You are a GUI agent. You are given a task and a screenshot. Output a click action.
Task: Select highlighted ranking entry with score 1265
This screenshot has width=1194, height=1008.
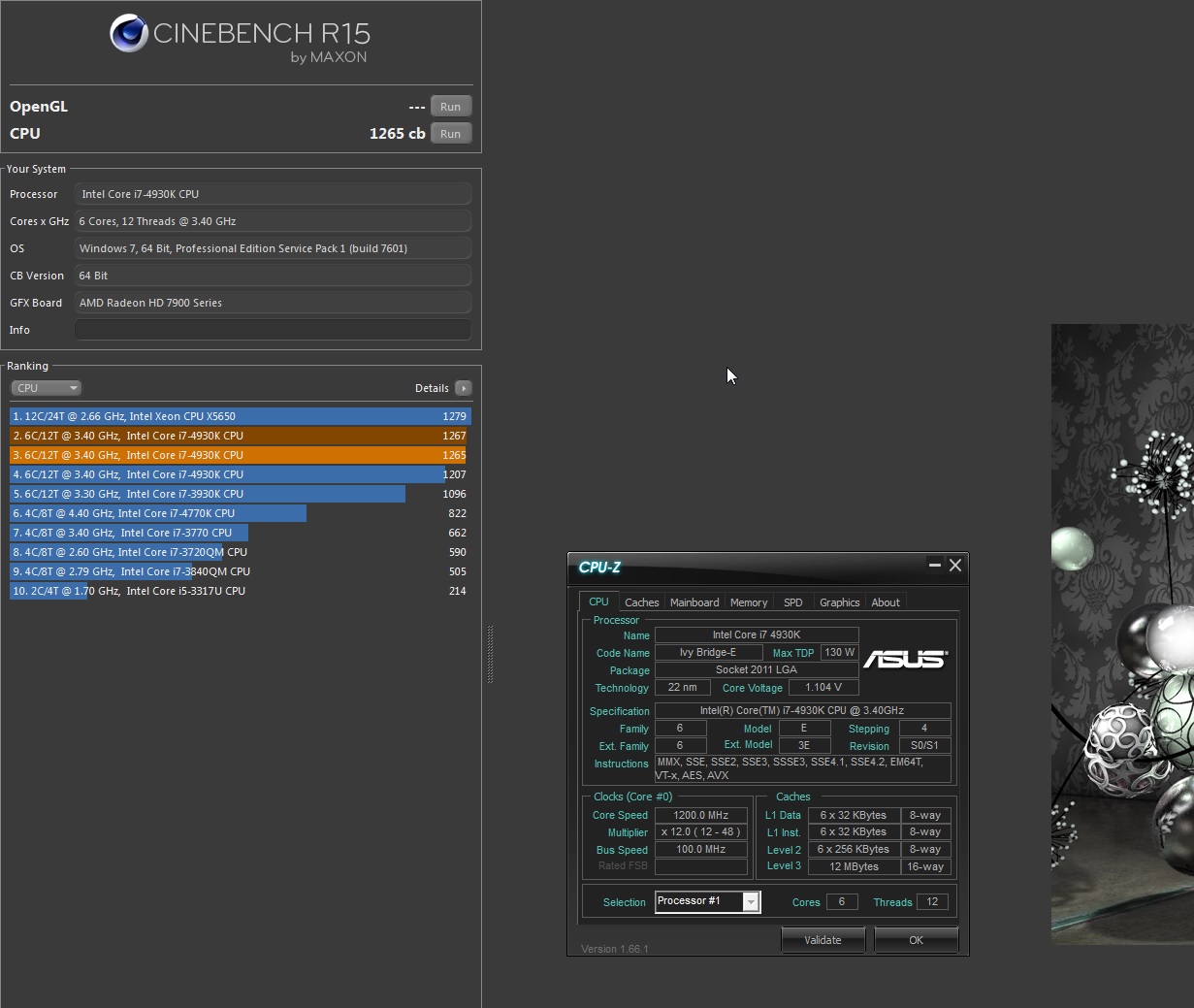click(x=240, y=455)
